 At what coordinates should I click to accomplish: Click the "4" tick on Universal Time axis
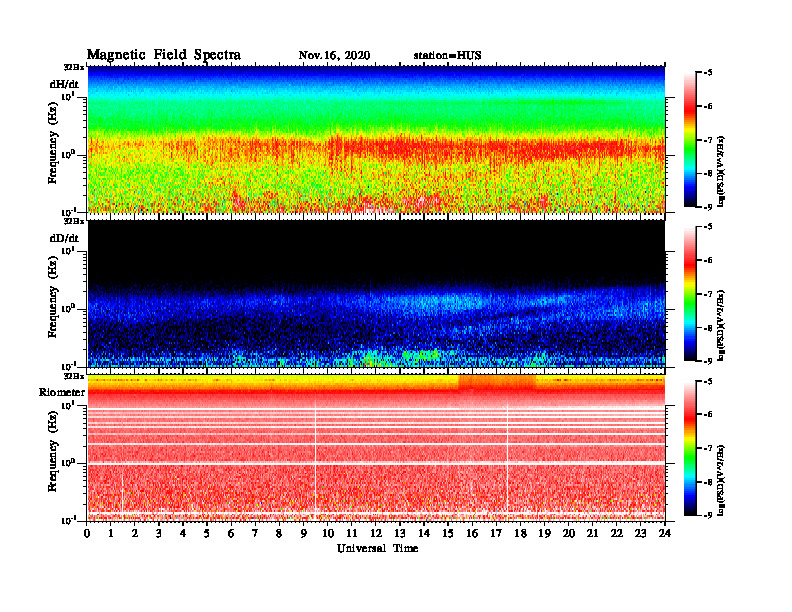point(183,534)
